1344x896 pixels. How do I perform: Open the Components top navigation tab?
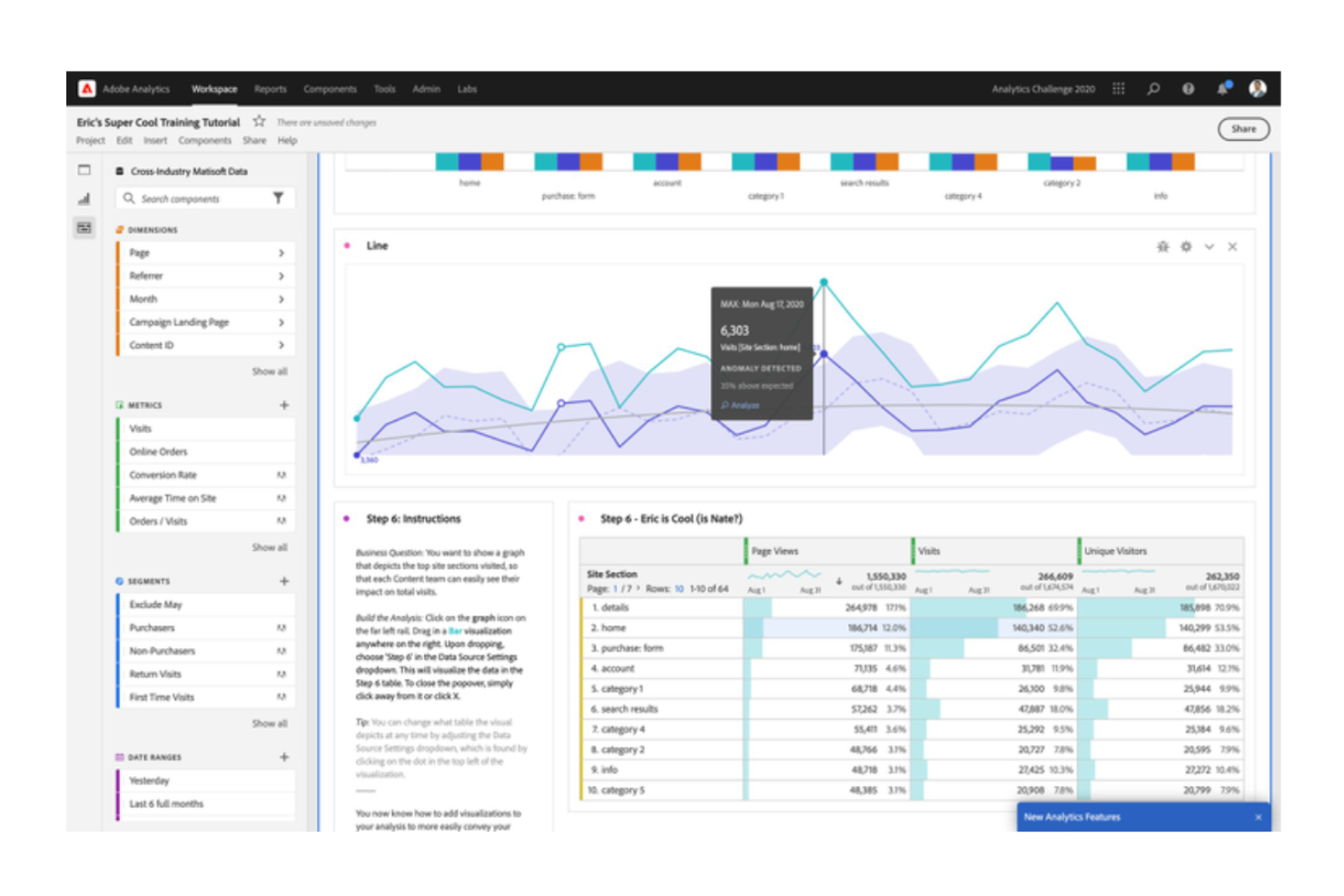[330, 89]
